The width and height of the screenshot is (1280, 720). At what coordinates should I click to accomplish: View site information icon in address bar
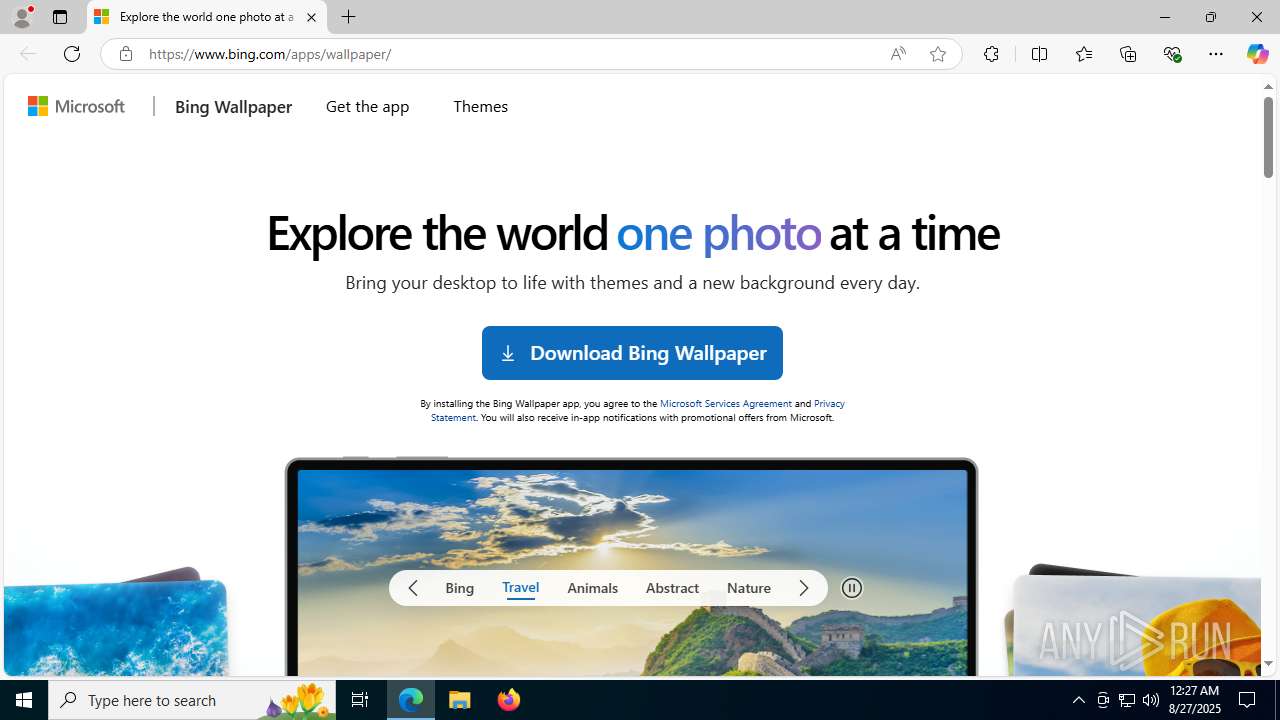[125, 54]
